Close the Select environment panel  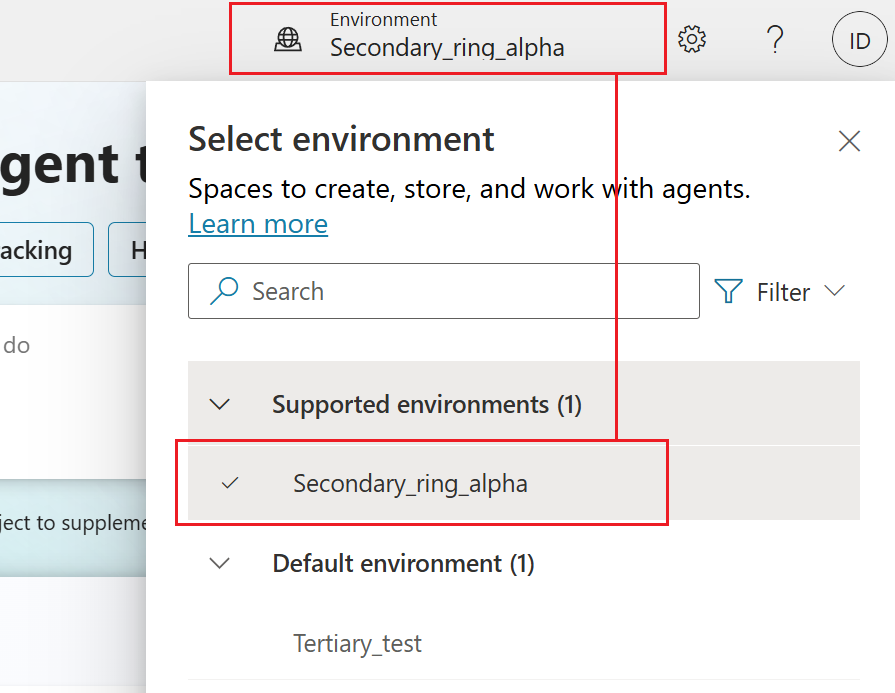[849, 141]
